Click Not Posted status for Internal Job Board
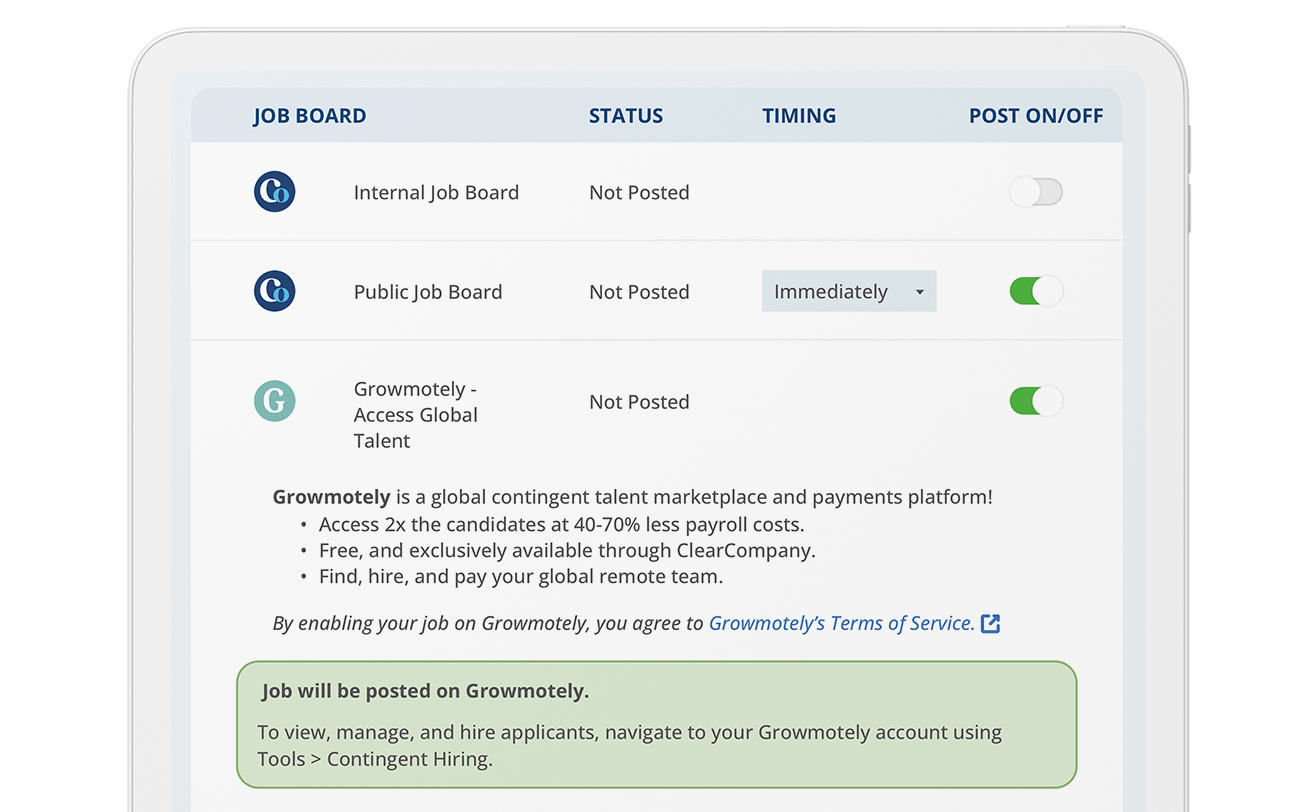 pos(639,192)
